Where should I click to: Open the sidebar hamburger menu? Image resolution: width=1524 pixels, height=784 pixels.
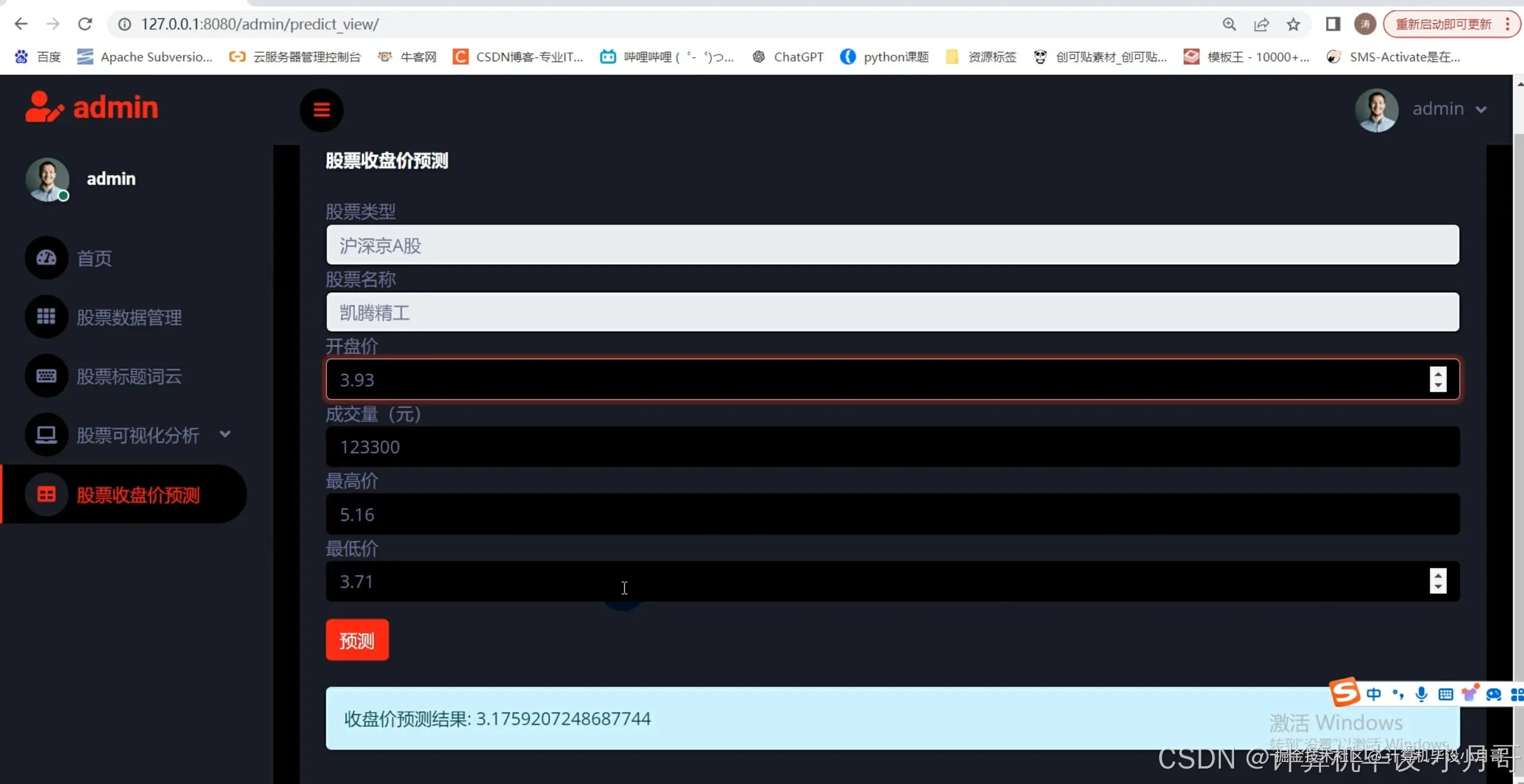(x=321, y=110)
